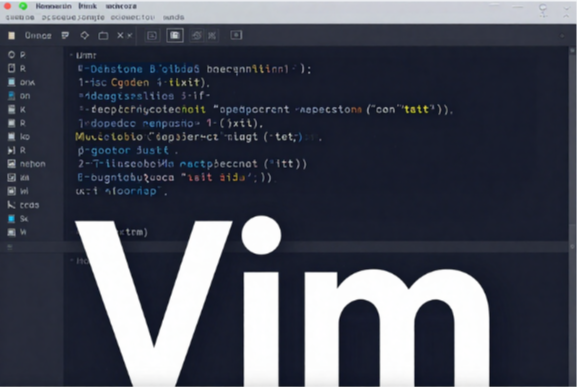Click the boxed record-dot icon in the toolbar
This screenshot has width=578, height=387.
pos(236,35)
